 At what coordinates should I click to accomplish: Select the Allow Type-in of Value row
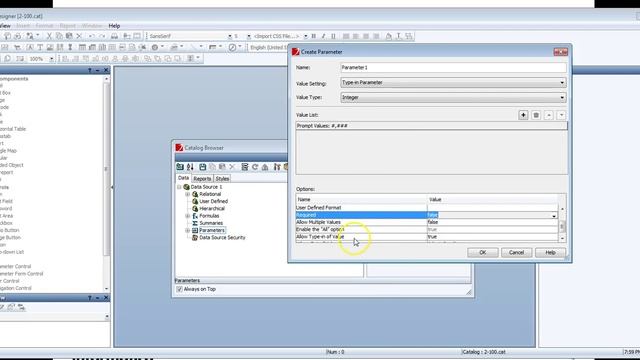[427, 237]
